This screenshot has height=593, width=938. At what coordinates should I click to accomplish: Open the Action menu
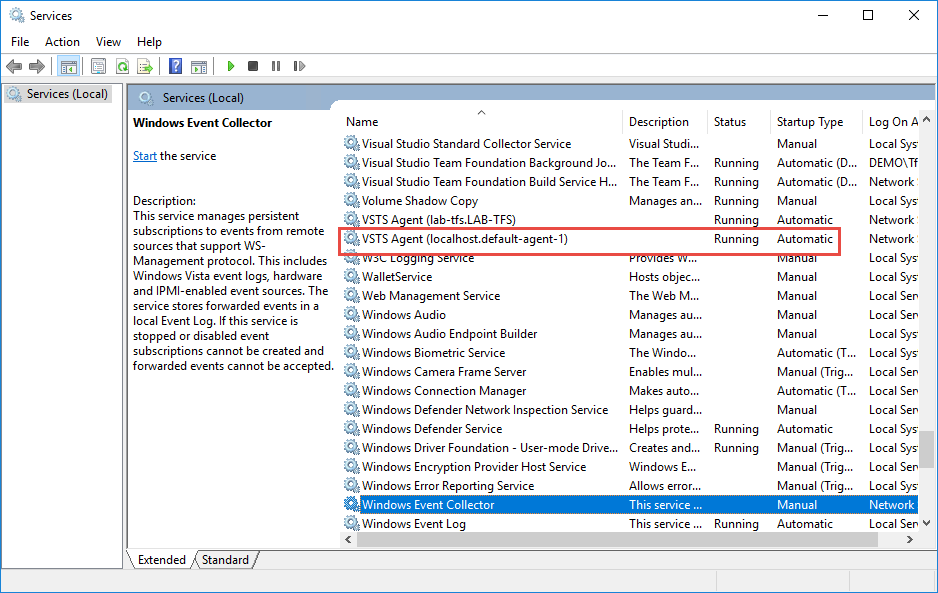pyautogui.click(x=62, y=42)
